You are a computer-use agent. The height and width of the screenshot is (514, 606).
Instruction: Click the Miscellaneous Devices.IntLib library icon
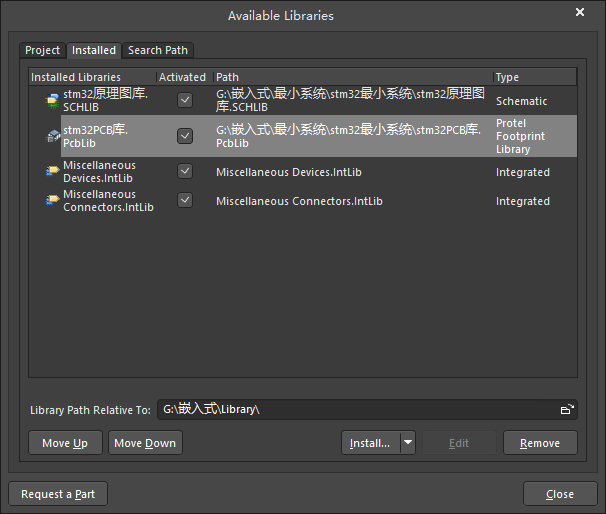click(x=53, y=171)
